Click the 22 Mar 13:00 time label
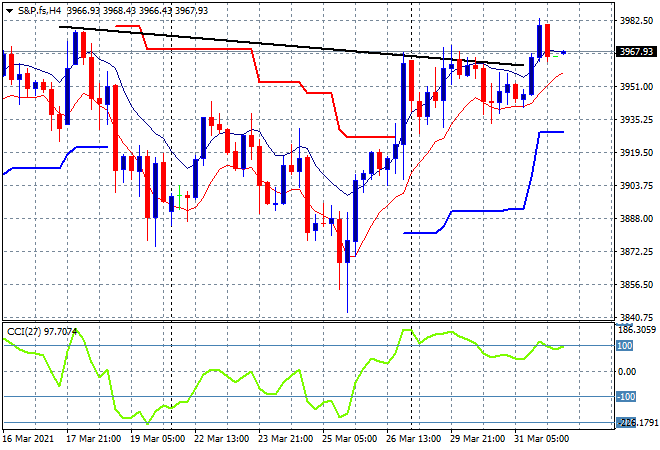Image resolution: width=660 pixels, height=450 pixels. [x=221, y=439]
